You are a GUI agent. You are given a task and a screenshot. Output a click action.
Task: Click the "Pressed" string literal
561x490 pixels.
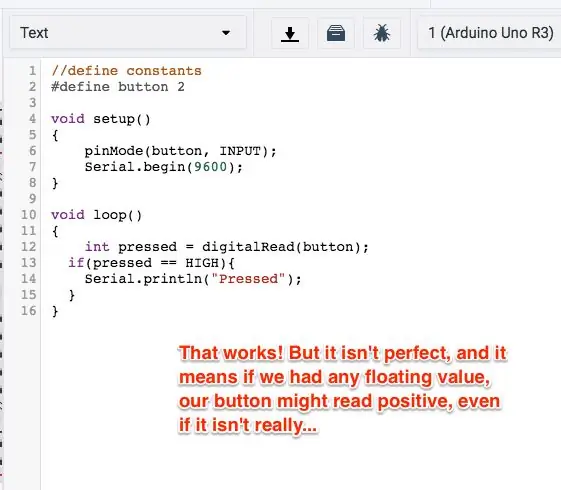point(249,279)
